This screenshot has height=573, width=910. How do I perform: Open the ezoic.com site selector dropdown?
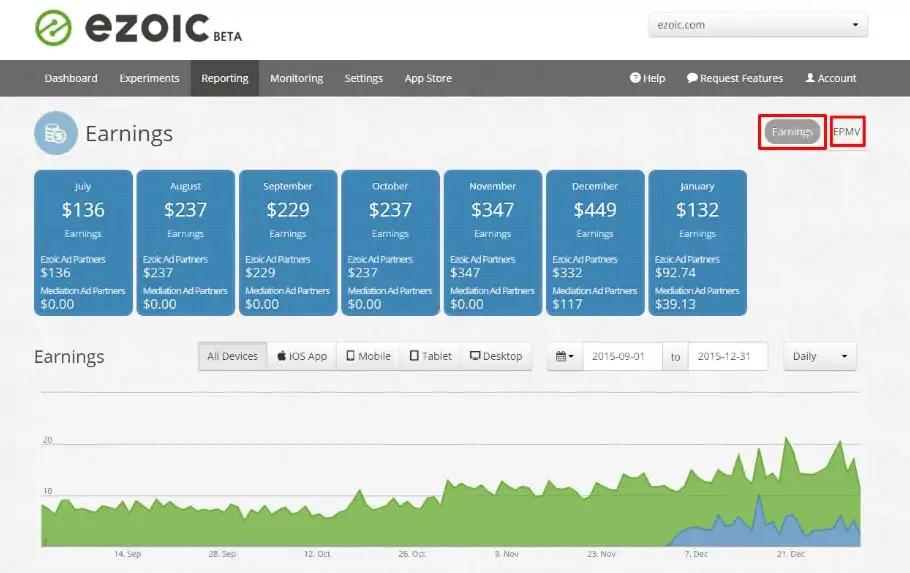tap(758, 25)
